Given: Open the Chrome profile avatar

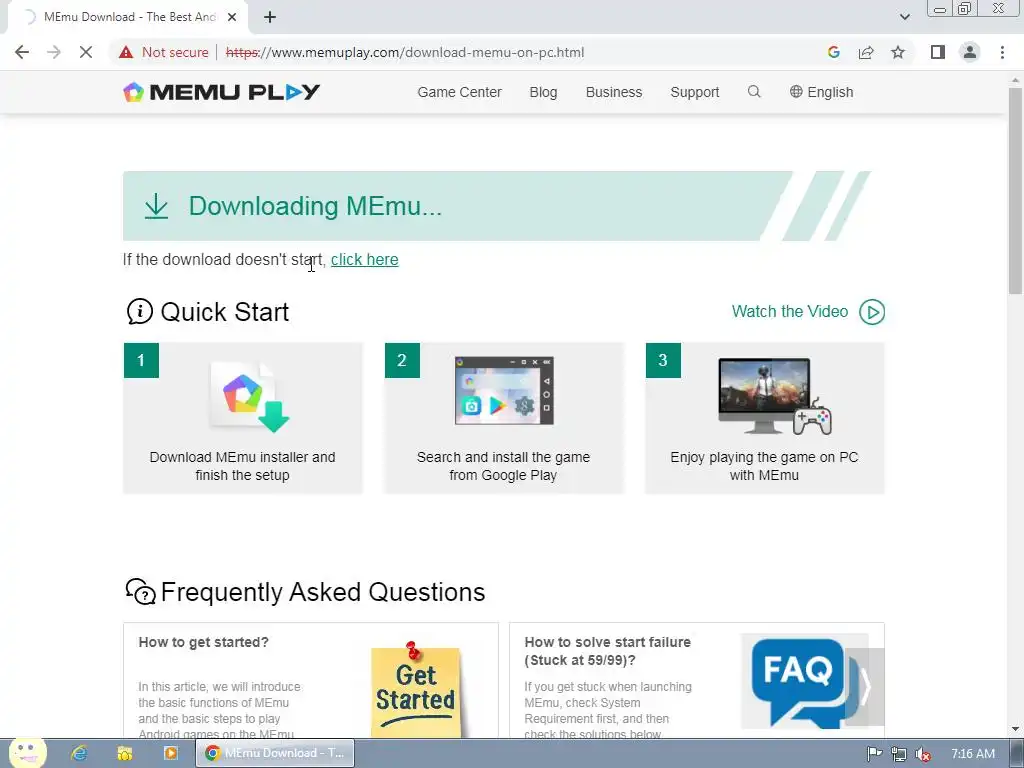Looking at the screenshot, I should click(970, 52).
